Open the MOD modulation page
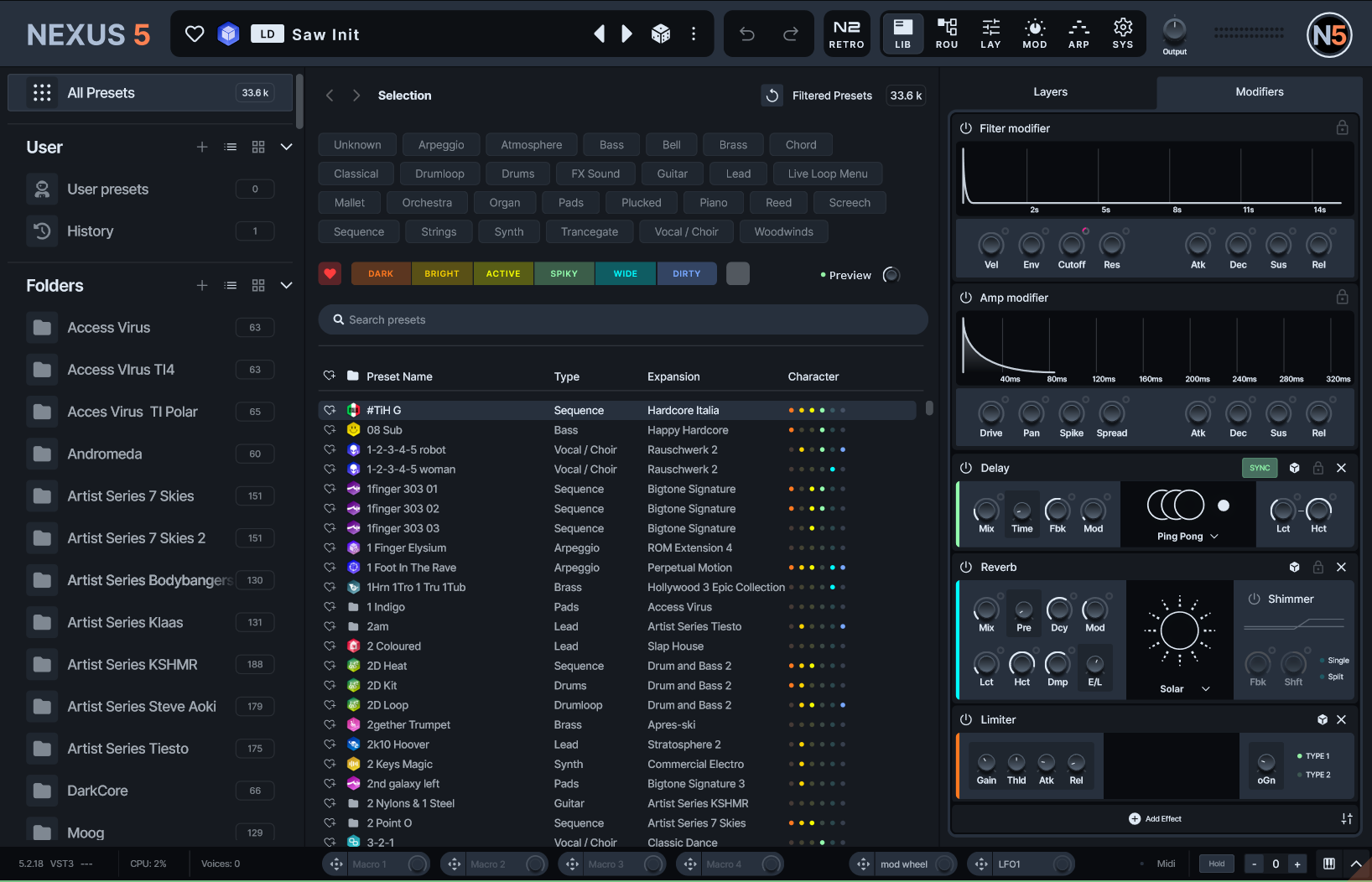1372x882 pixels. point(1035,34)
